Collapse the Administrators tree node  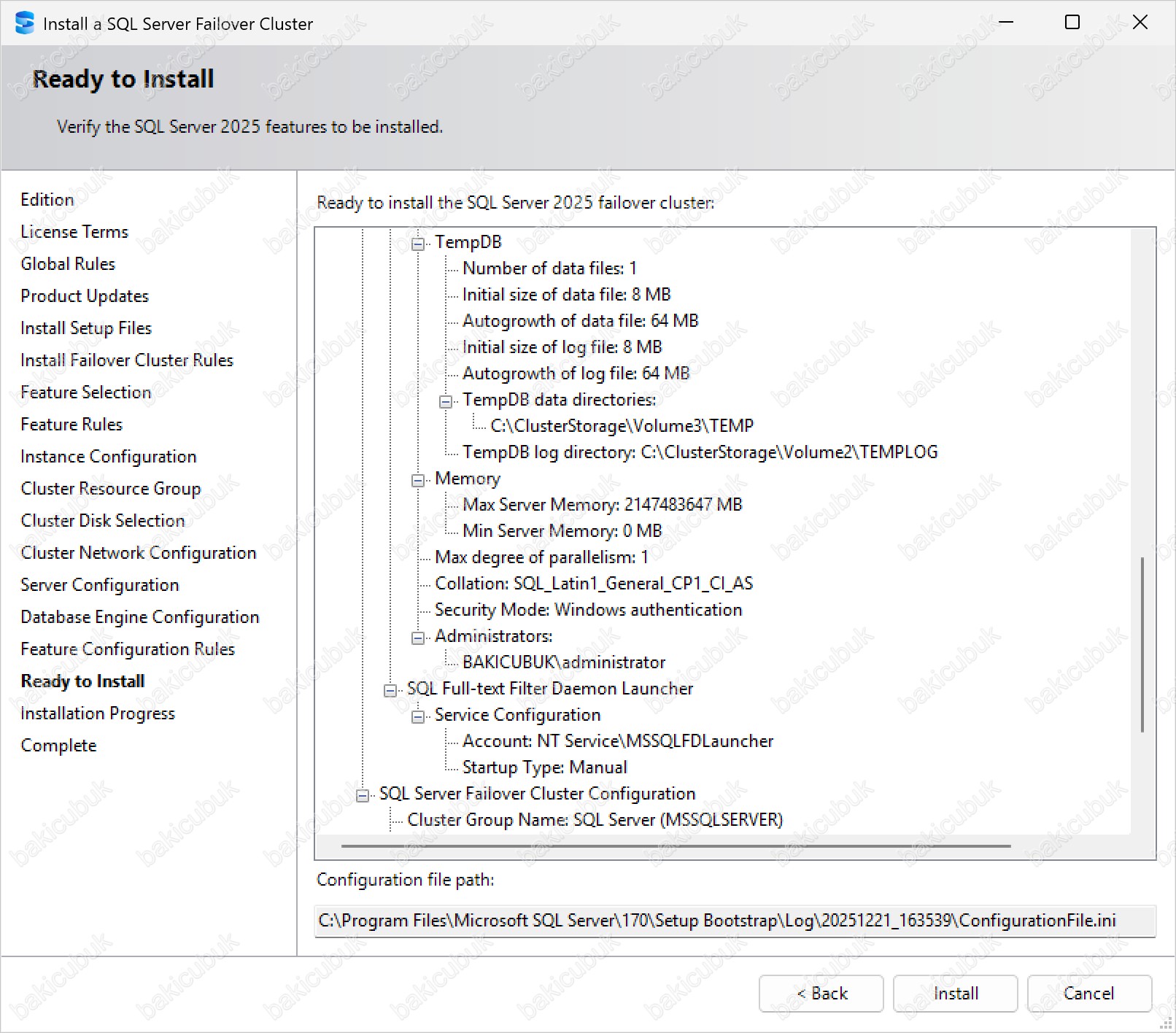[418, 638]
